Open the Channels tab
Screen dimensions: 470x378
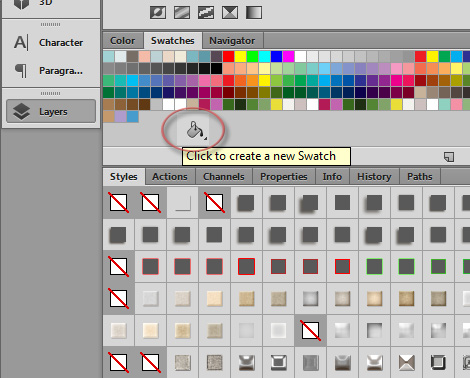[x=224, y=177]
